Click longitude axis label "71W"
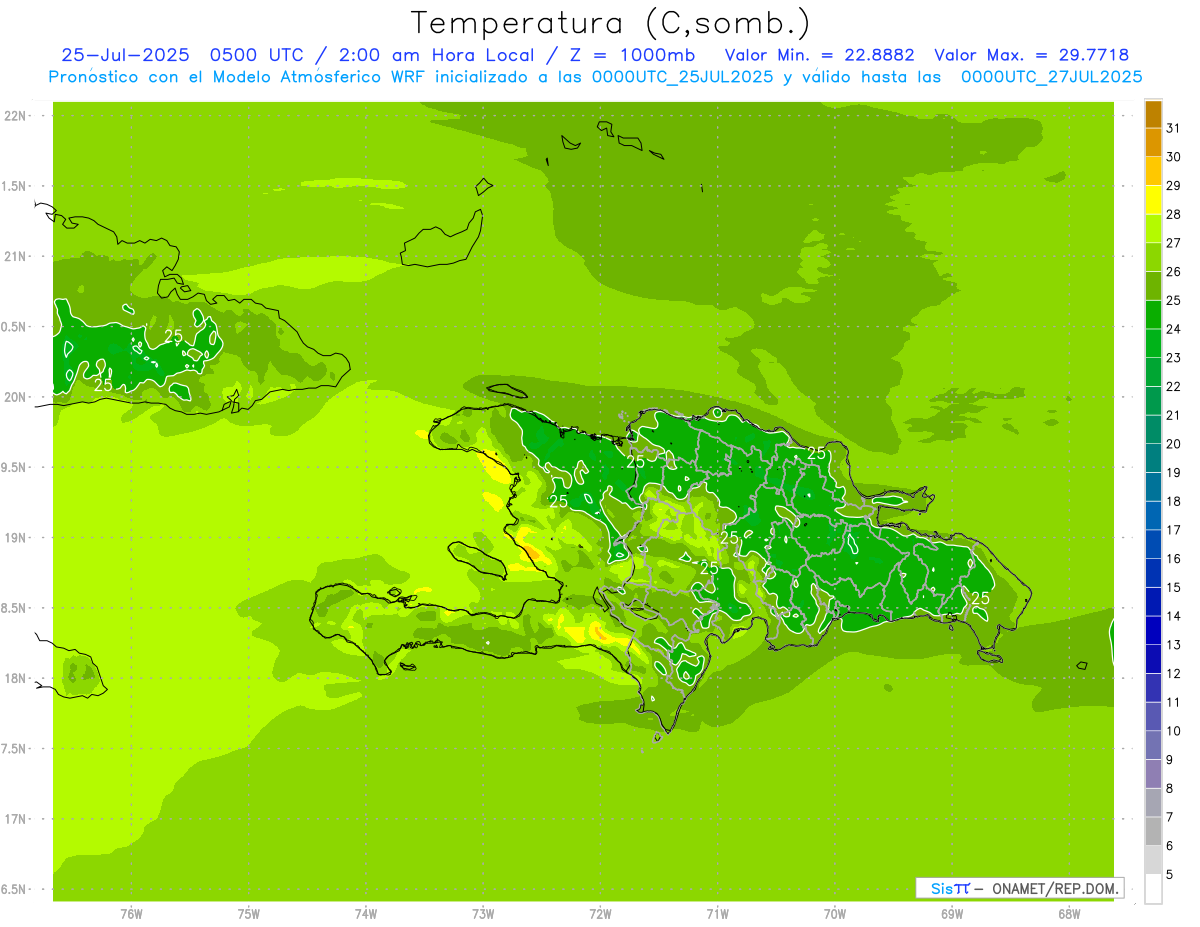 coord(717,914)
